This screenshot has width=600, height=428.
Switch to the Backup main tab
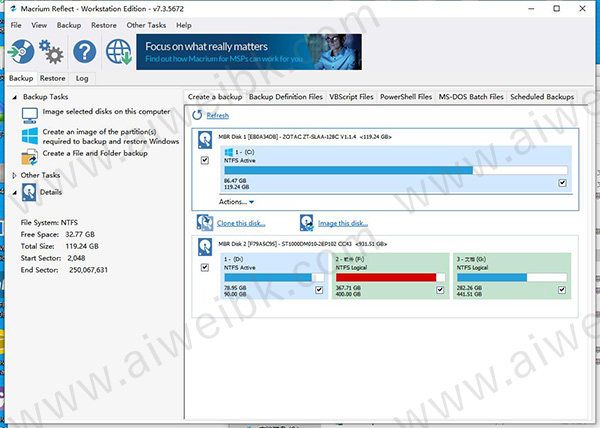(x=21, y=78)
